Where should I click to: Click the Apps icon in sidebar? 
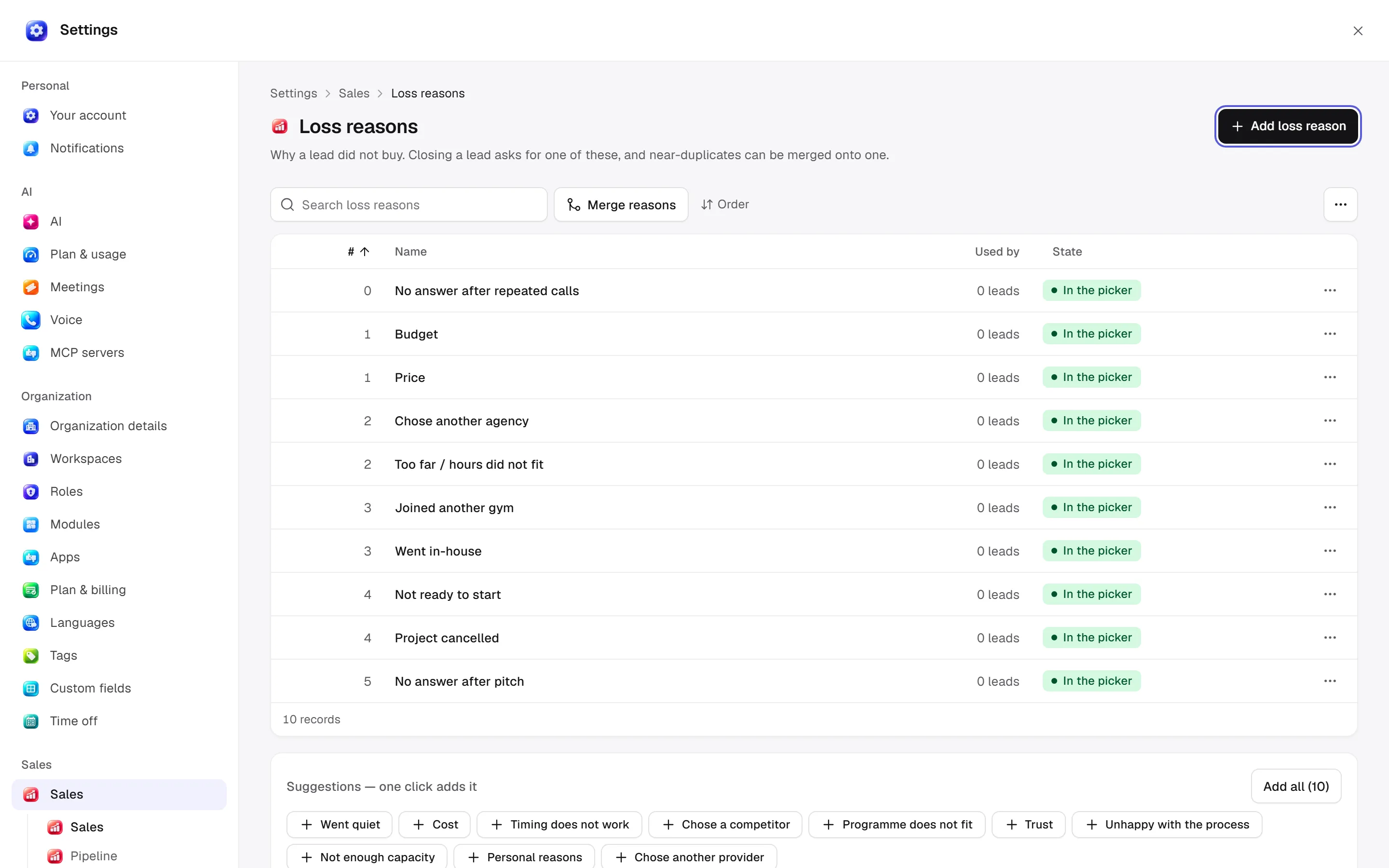coord(31,557)
